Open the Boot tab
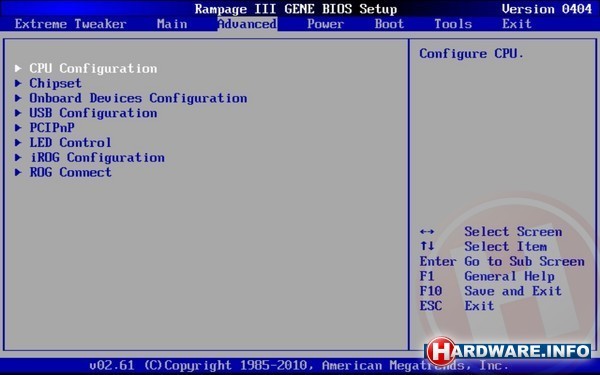Image resolution: width=600 pixels, height=375 pixels. pos(389,24)
